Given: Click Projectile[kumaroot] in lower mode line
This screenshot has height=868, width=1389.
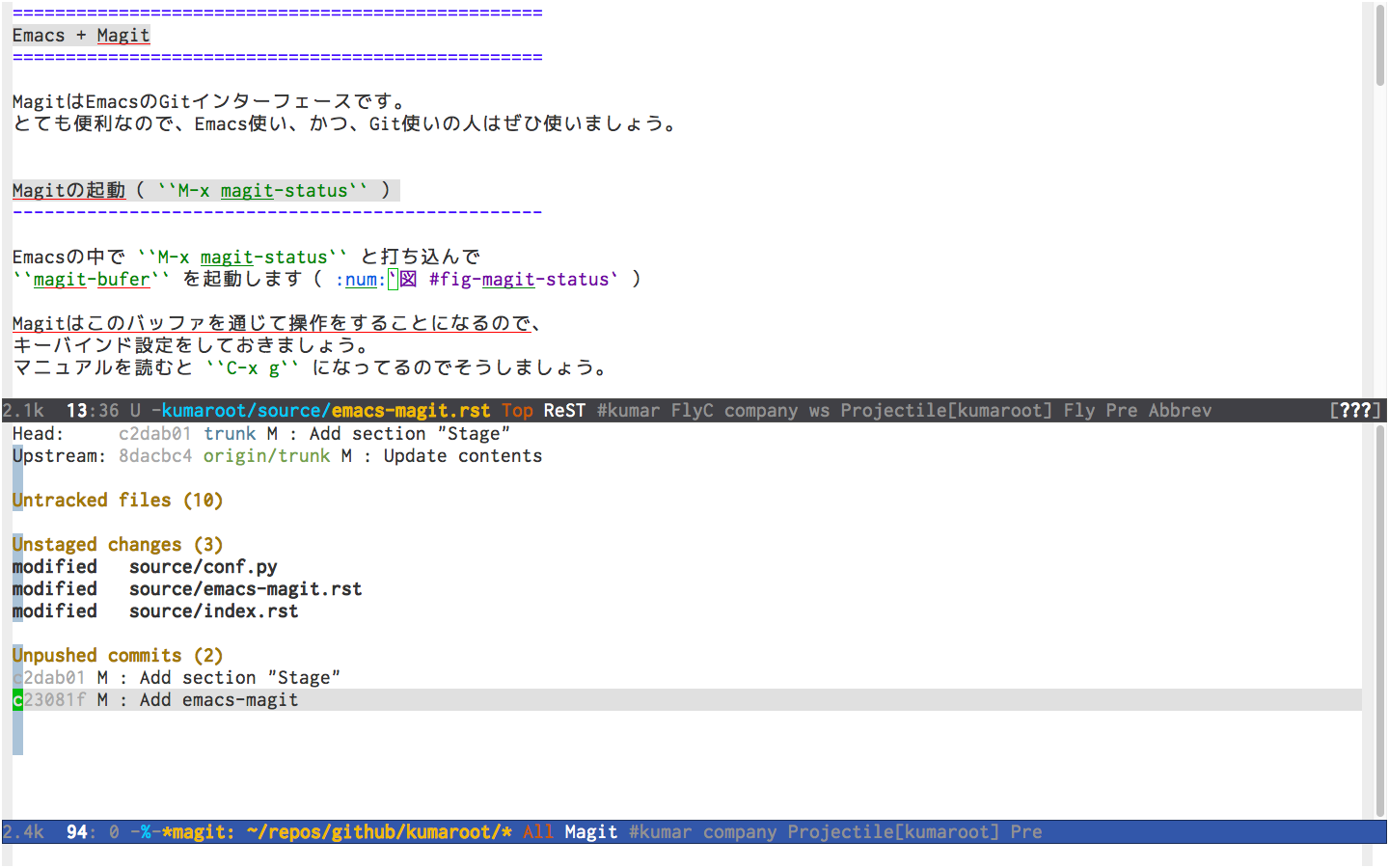Looking at the screenshot, I should (893, 832).
